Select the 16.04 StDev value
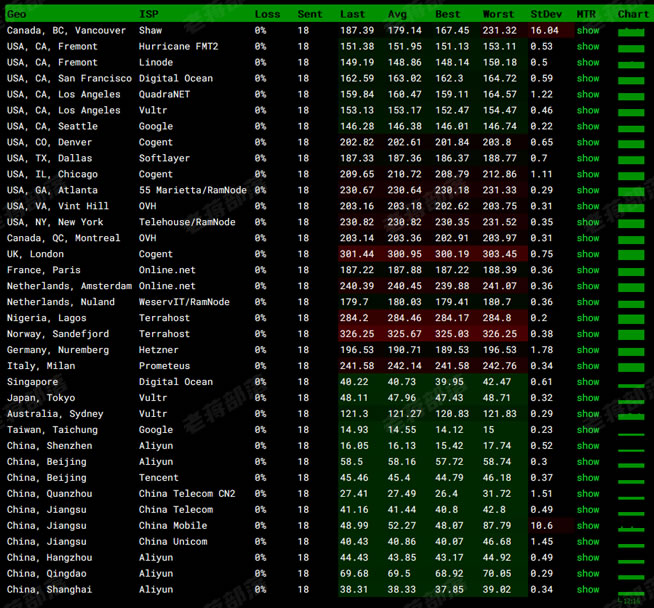The width and height of the screenshot is (654, 608). [x=544, y=30]
